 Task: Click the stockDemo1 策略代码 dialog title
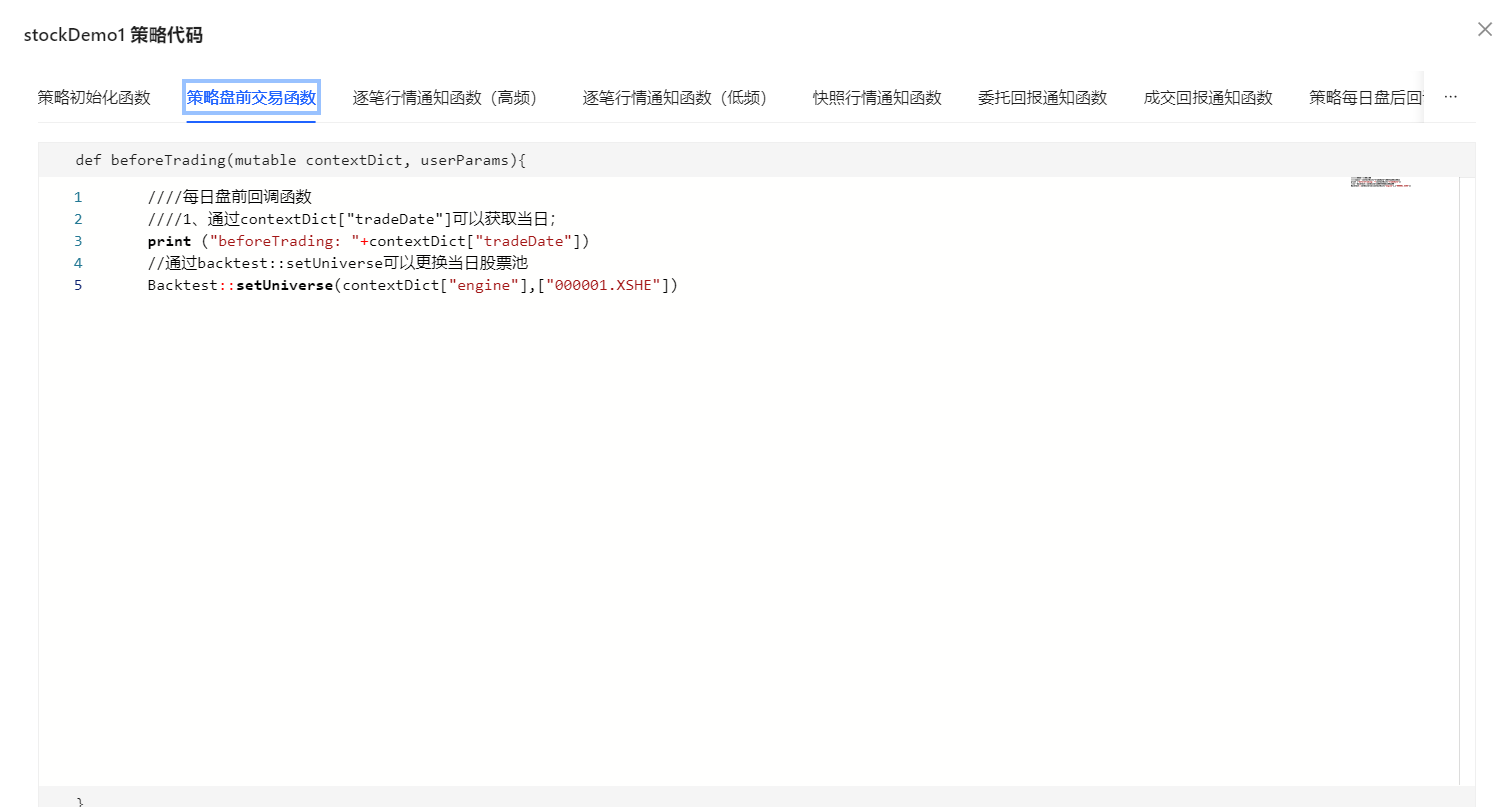point(113,35)
